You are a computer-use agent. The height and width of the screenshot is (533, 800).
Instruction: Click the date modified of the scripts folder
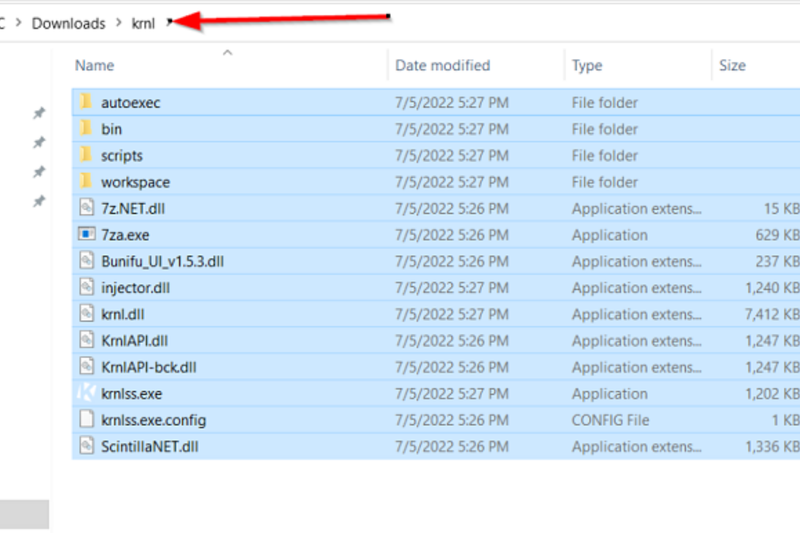(x=452, y=156)
